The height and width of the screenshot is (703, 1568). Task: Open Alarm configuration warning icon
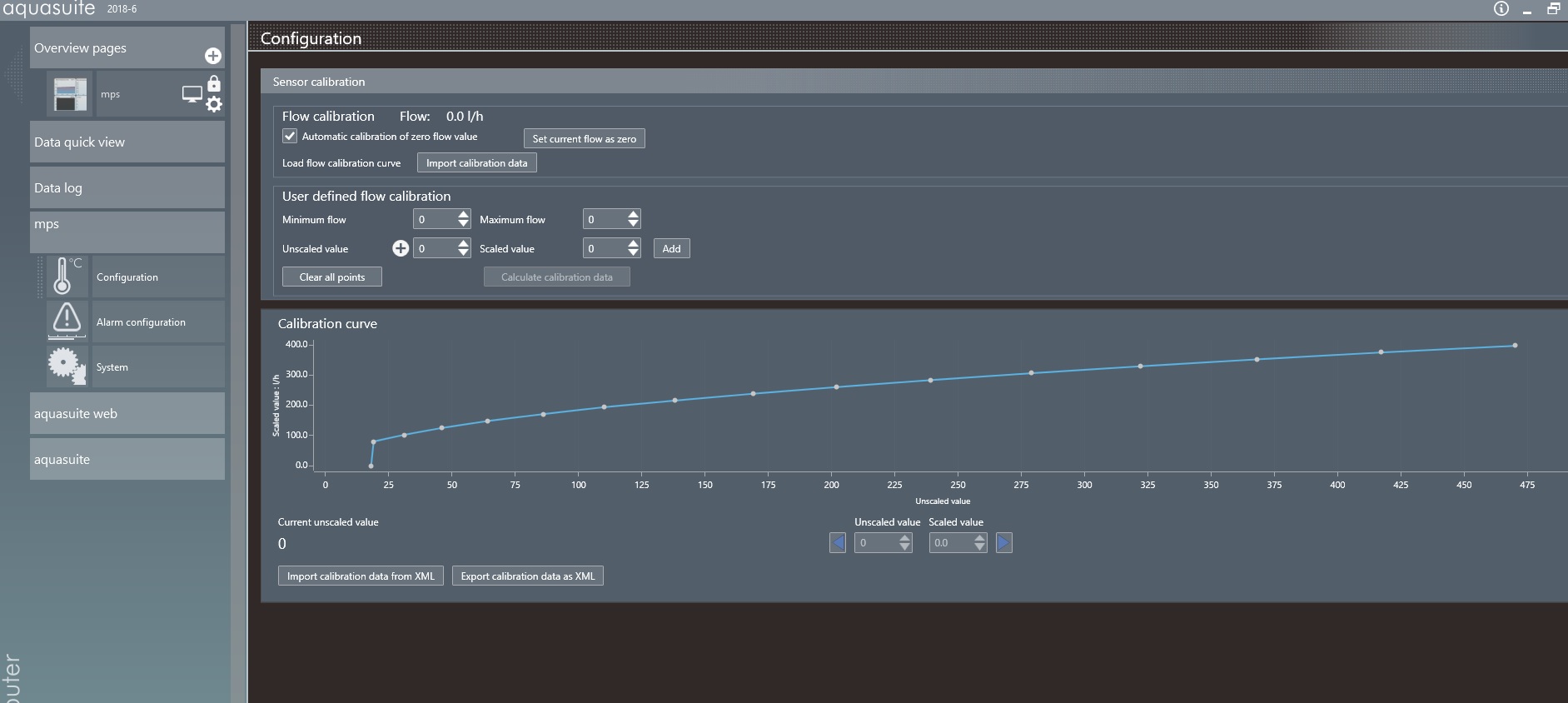(67, 320)
